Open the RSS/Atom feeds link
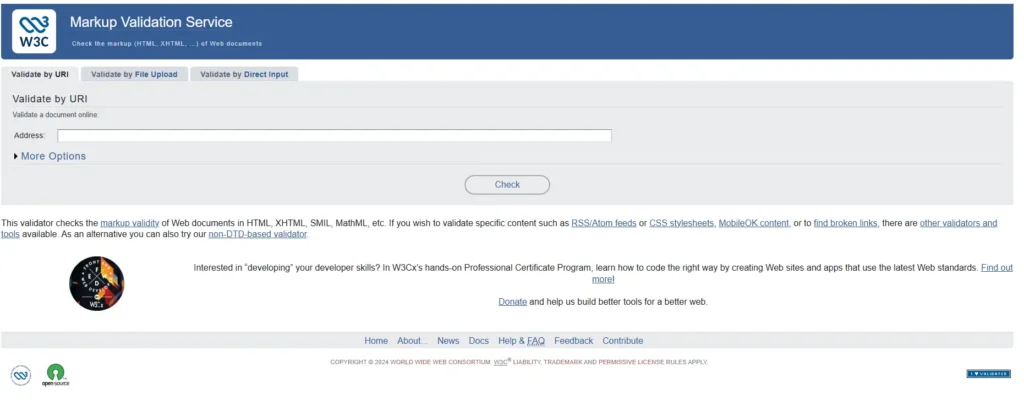Image resolution: width=1024 pixels, height=417 pixels. [603, 223]
